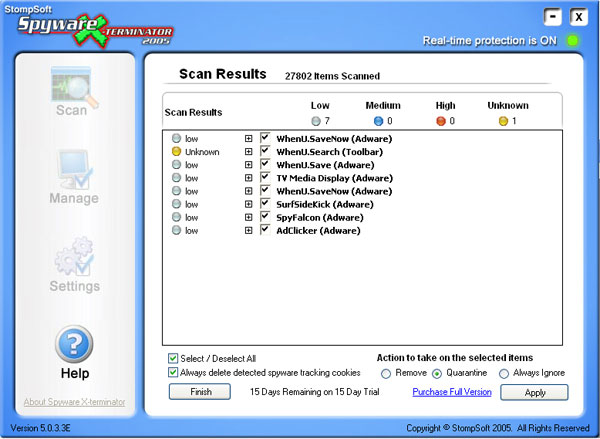Uncheck the WhenU.Save (Adware) checkbox

coord(265,164)
